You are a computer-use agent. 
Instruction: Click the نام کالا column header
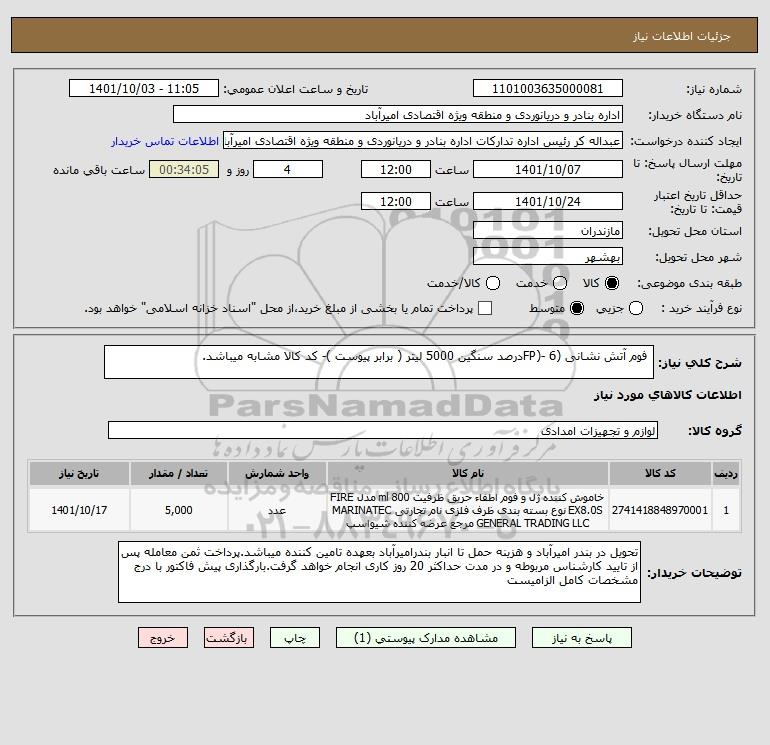pyautogui.click(x=468, y=473)
